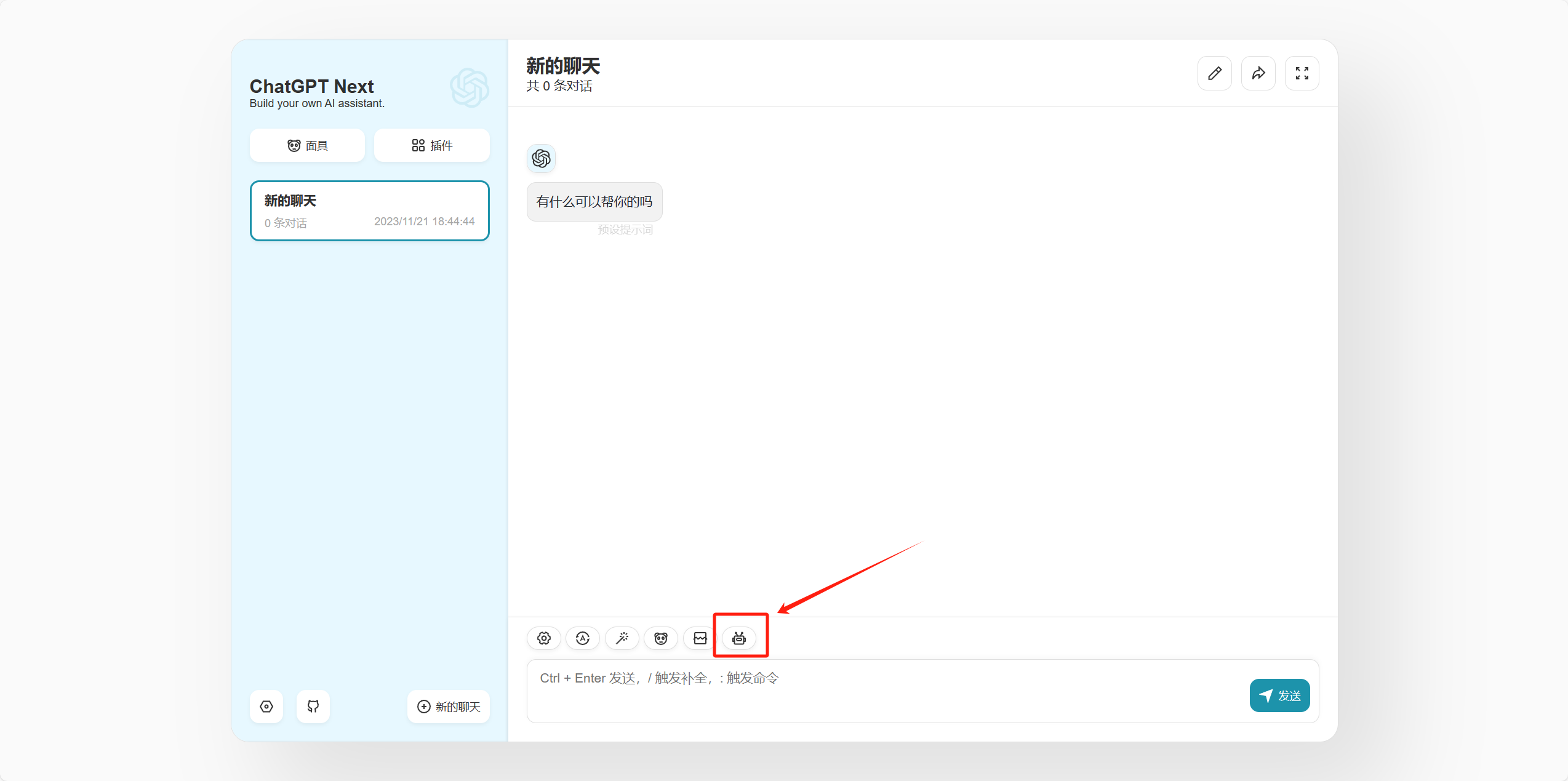Start a new chat via 新的聊天 button

click(449, 707)
